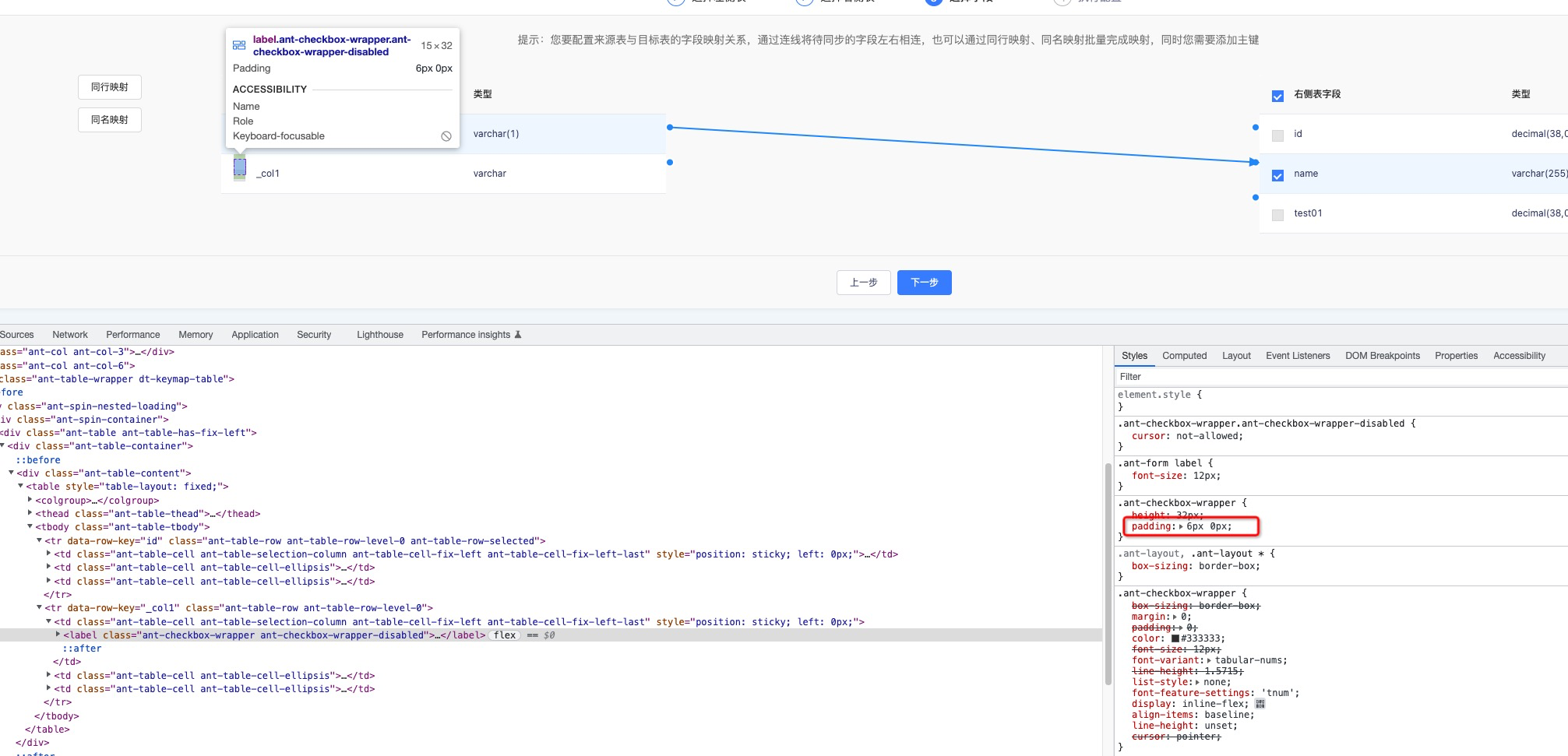
Task: Open the Accessibility sidebar tab
Action: click(x=1519, y=356)
